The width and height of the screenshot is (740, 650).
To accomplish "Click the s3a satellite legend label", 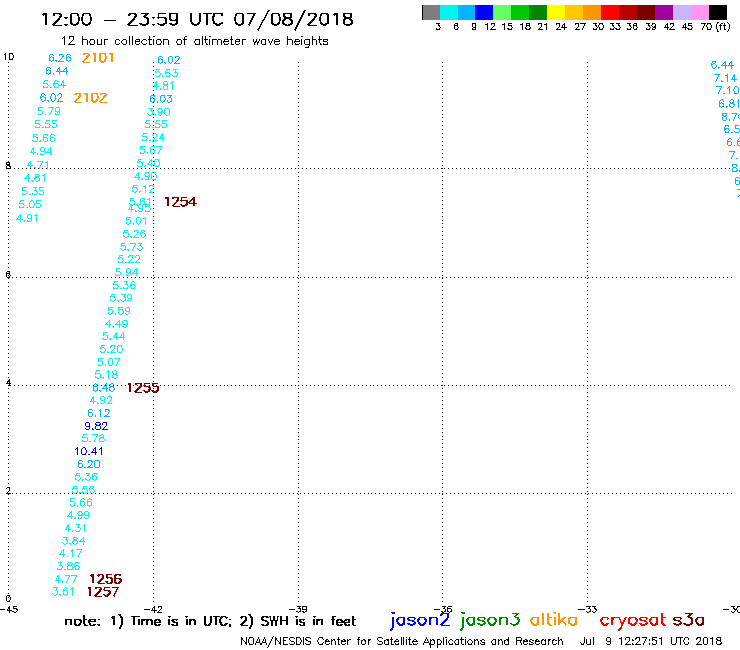I will pos(688,620).
